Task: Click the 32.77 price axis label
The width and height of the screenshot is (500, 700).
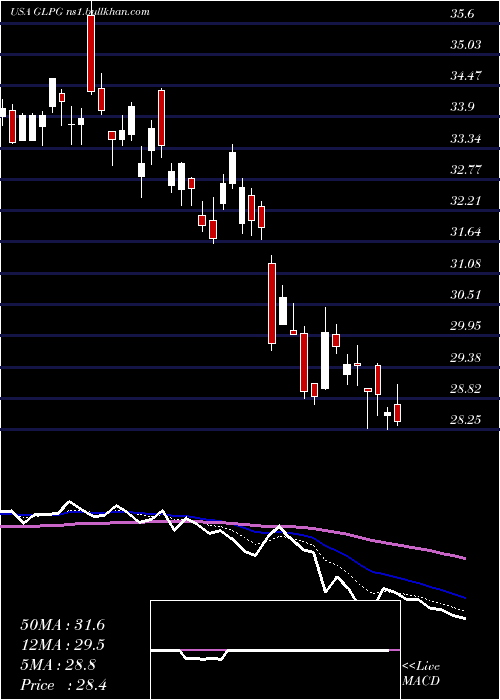Action: (467, 170)
